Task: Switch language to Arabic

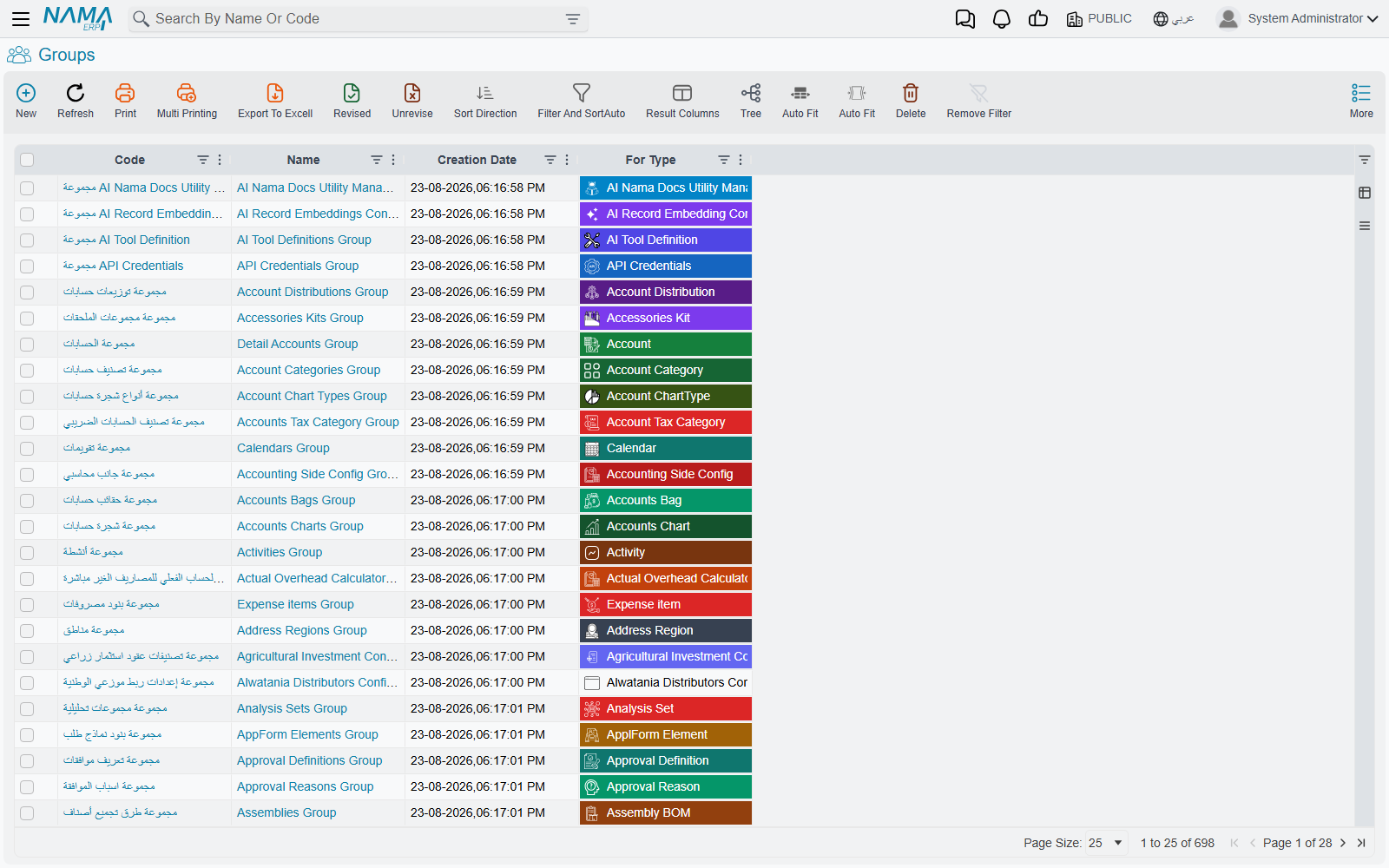Action: click(1174, 19)
